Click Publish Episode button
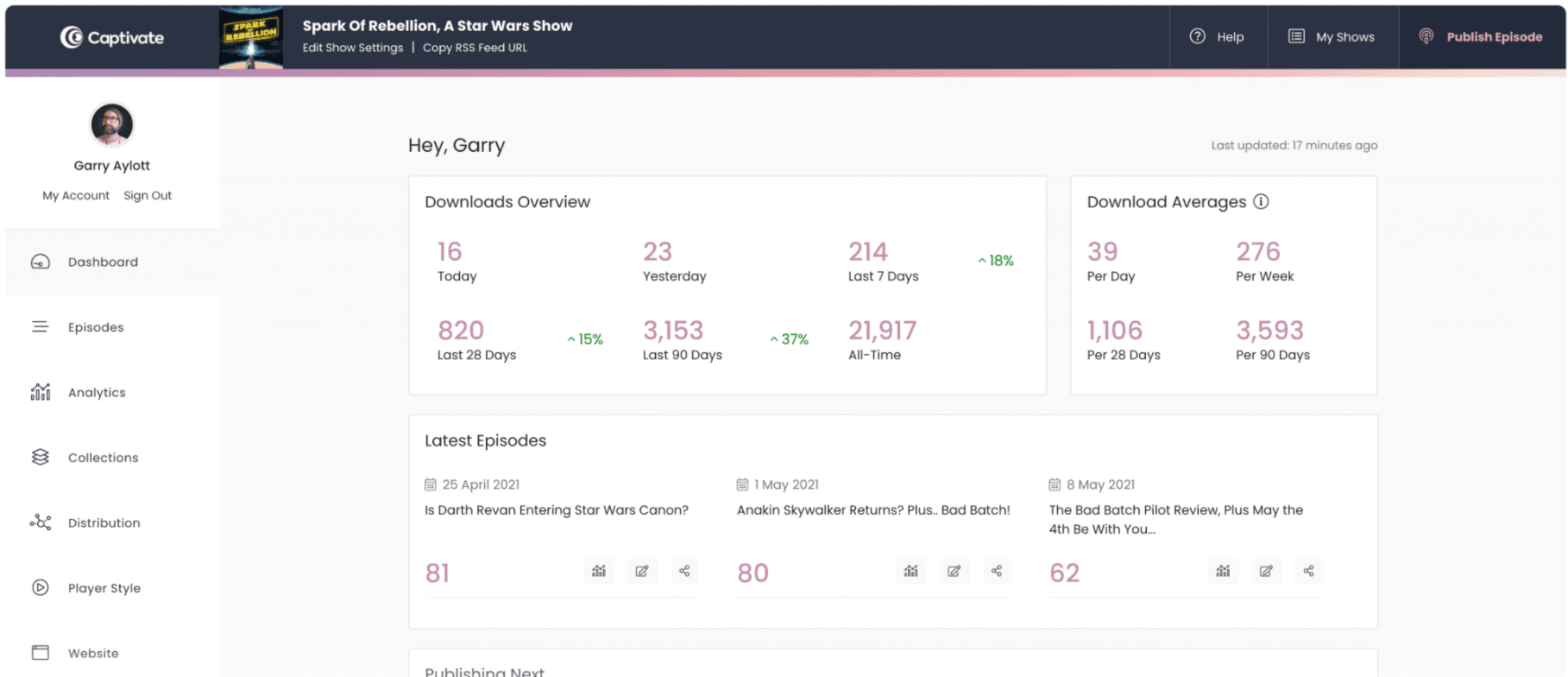1568x677 pixels. [x=1482, y=37]
